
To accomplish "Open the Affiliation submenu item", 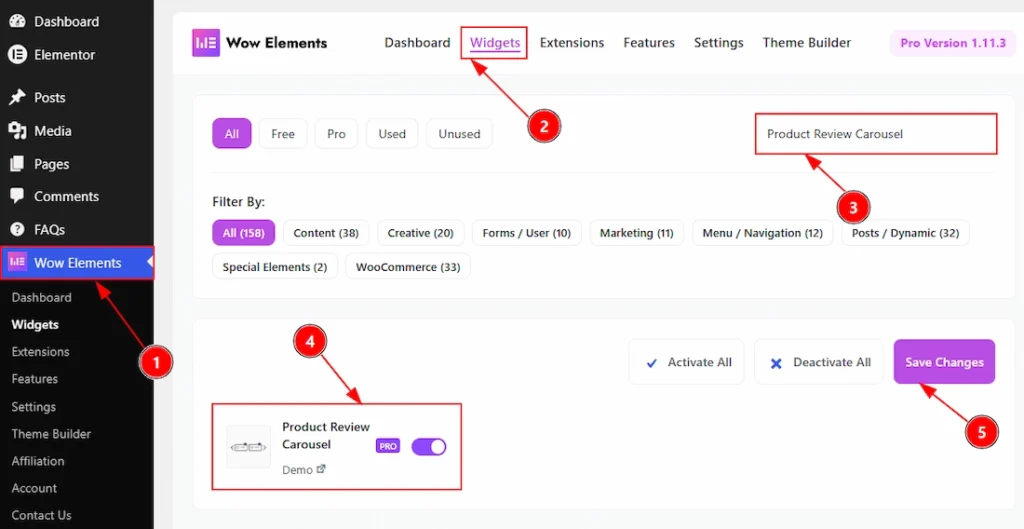I will click(x=38, y=460).
